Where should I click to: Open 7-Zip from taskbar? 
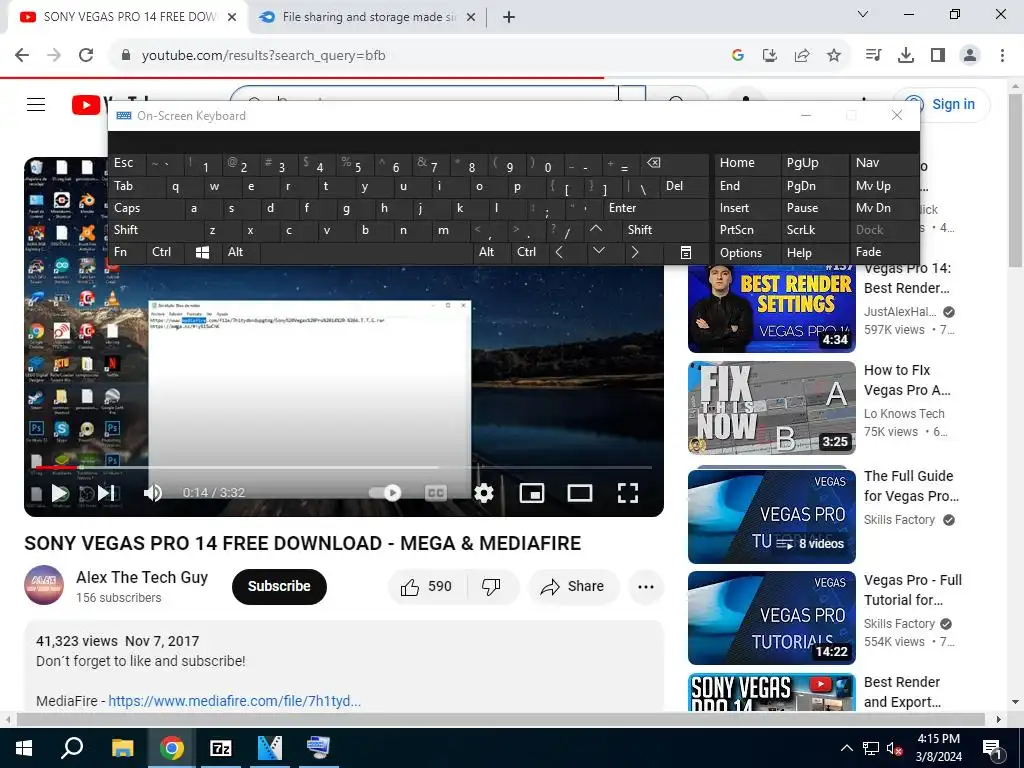(221, 748)
